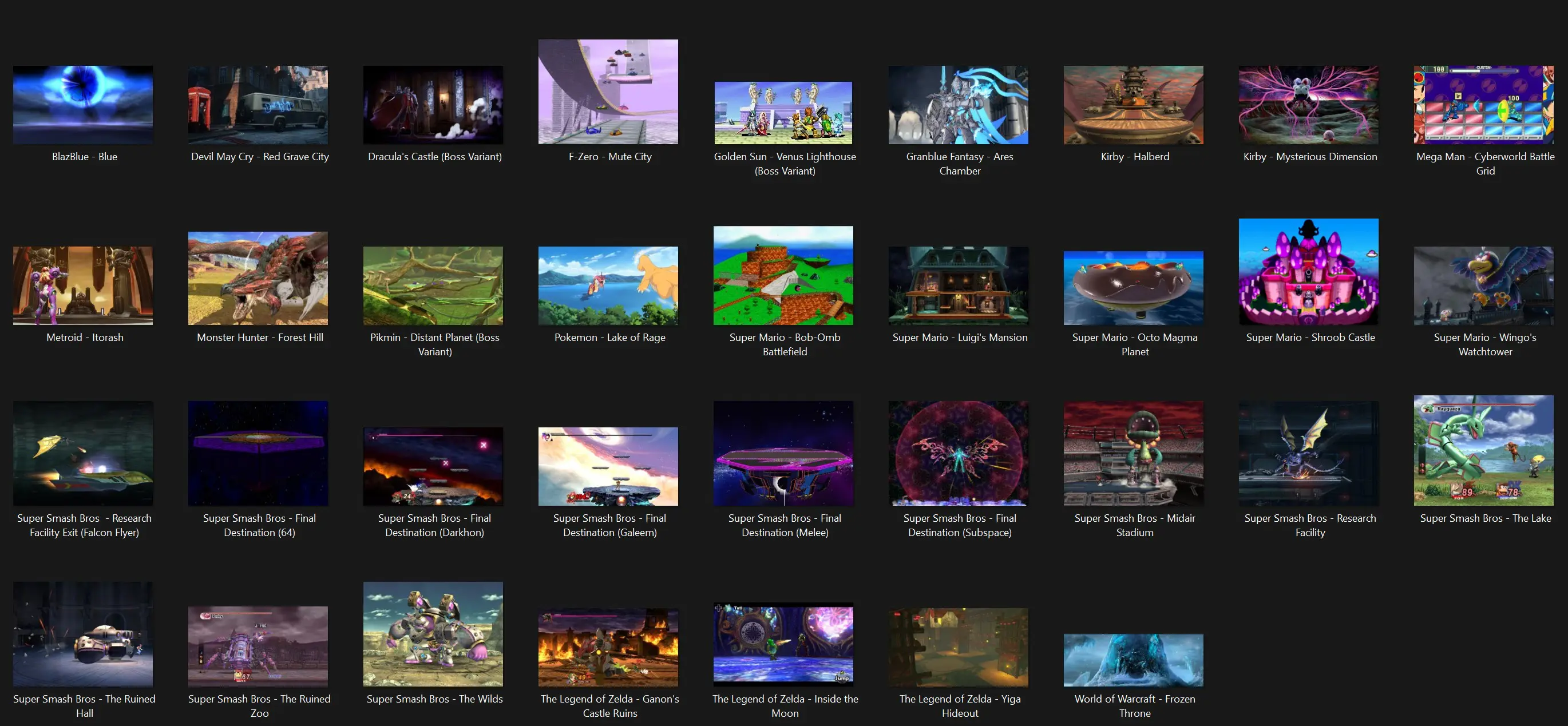This screenshot has height=726, width=1568.
Task: Click the 'Devil May Cry - Red Grave City' label
Action: (x=260, y=156)
